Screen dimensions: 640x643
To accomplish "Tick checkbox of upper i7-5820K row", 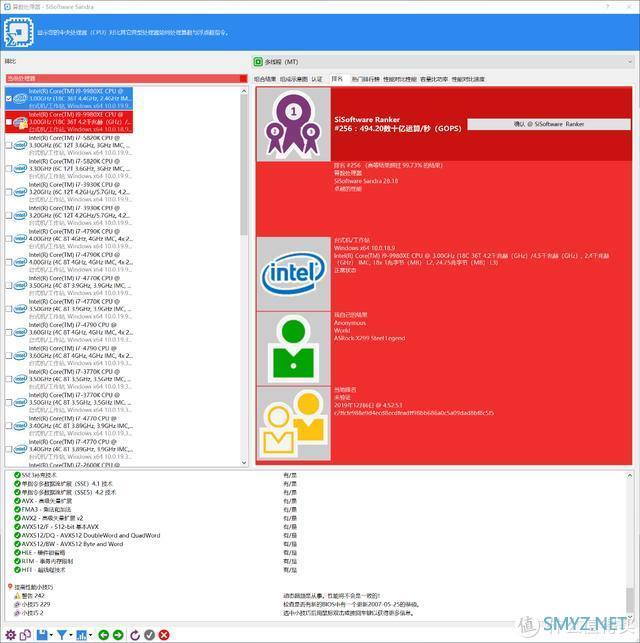I will tap(9, 145).
